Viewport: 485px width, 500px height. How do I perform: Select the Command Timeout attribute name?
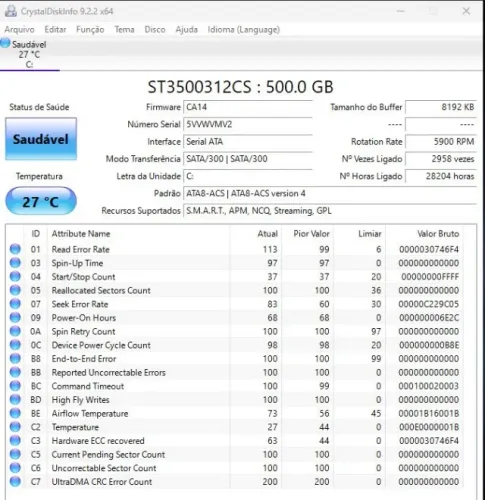click(x=88, y=386)
